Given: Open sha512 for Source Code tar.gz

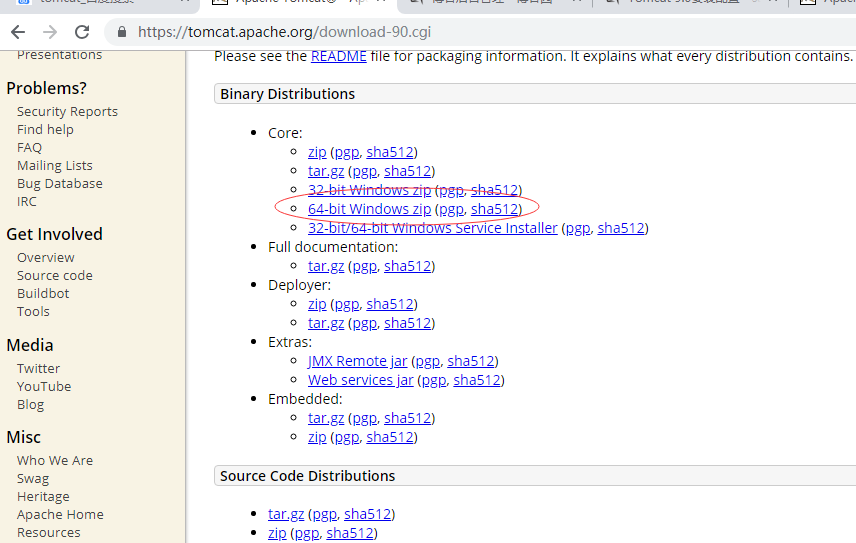Looking at the screenshot, I should click(x=367, y=514).
